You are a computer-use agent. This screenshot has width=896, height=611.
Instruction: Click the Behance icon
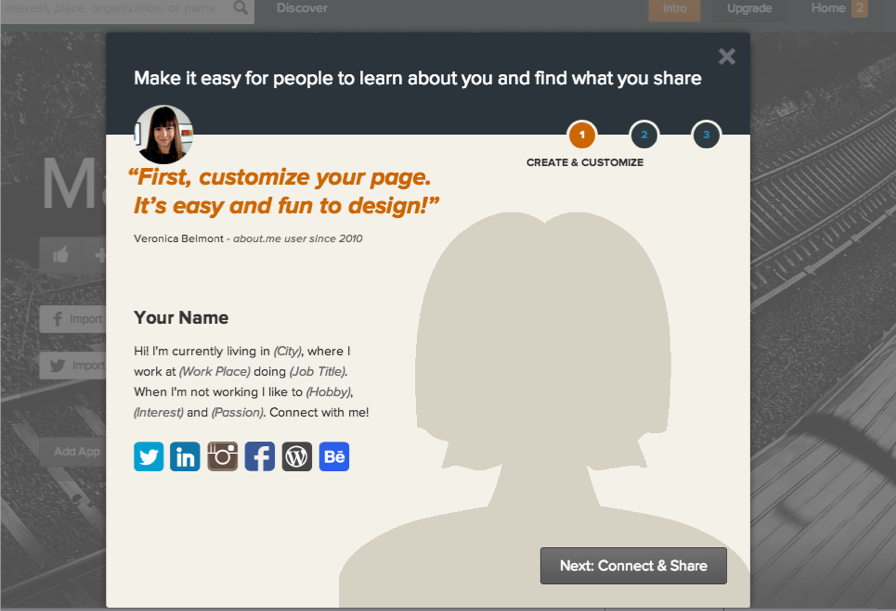(x=334, y=456)
